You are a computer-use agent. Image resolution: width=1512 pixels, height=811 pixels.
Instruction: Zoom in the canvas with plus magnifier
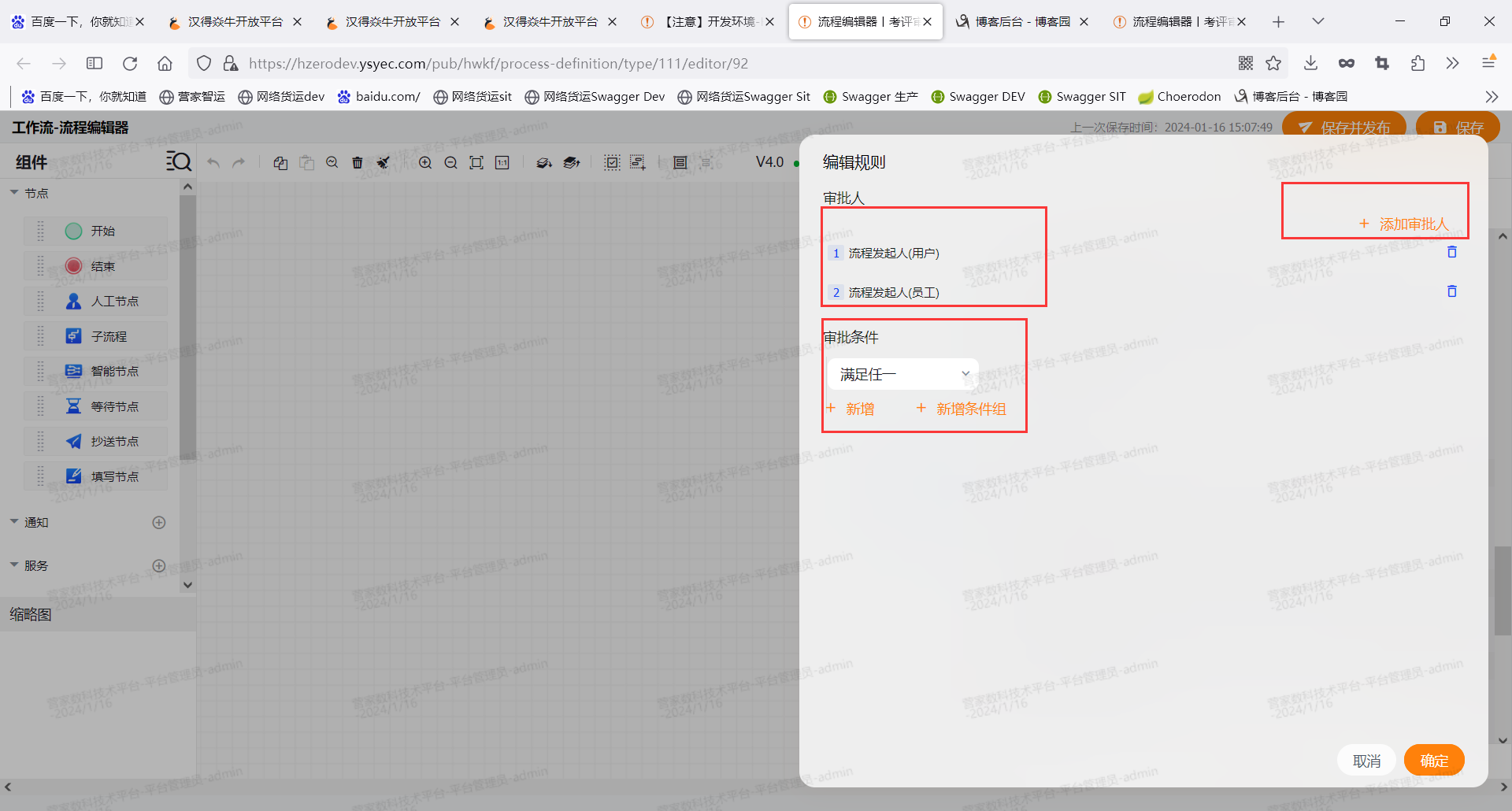coord(425,162)
